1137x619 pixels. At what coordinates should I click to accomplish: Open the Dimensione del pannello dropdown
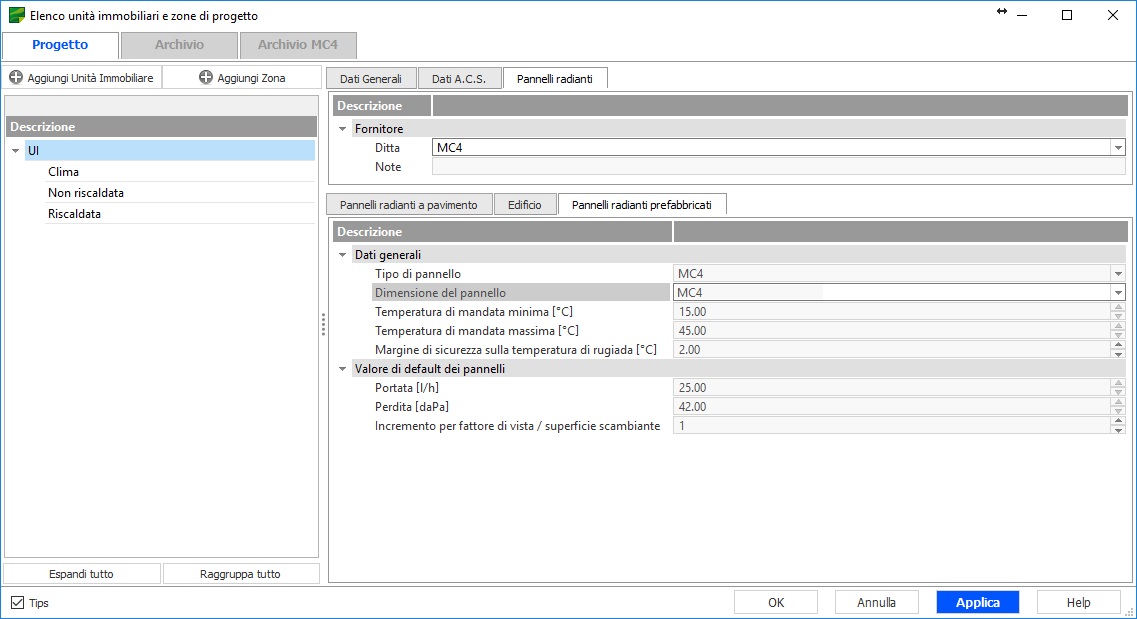[1117, 293]
